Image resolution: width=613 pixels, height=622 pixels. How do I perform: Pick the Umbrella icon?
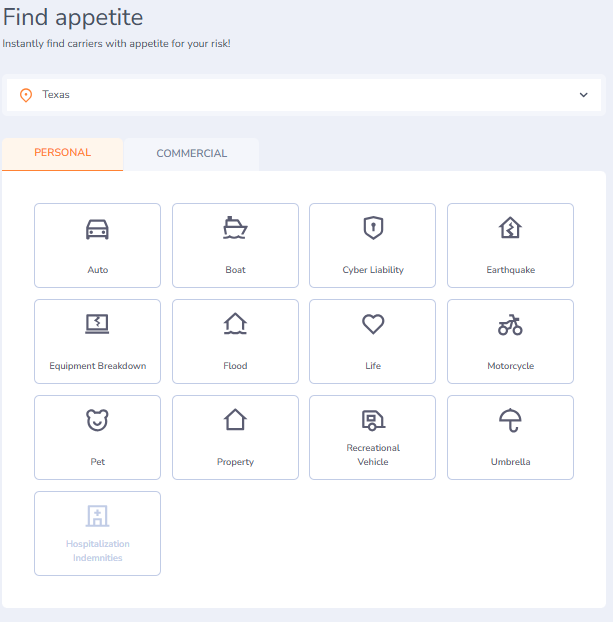tap(510, 420)
